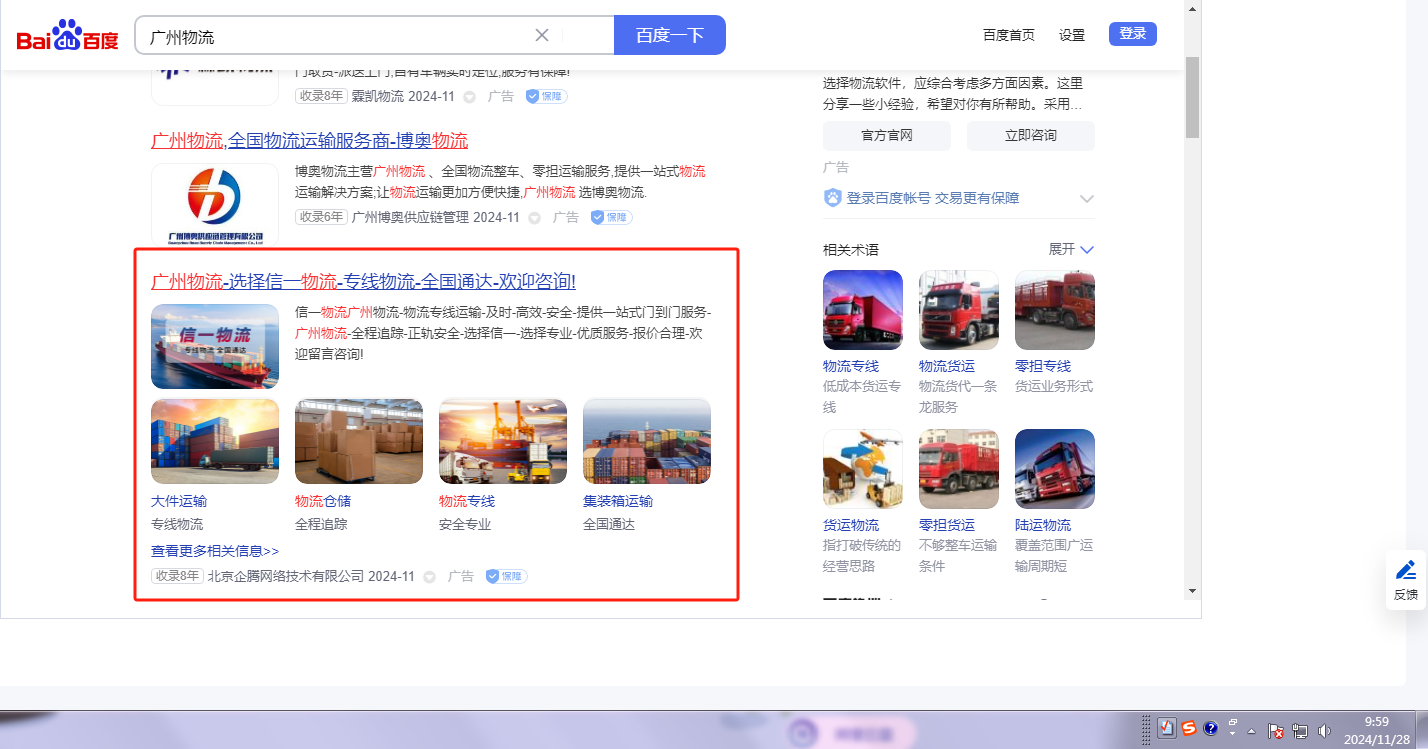This screenshot has width=1428, height=749.
Task: Click the truck image above 物流货运
Action: [x=959, y=310]
